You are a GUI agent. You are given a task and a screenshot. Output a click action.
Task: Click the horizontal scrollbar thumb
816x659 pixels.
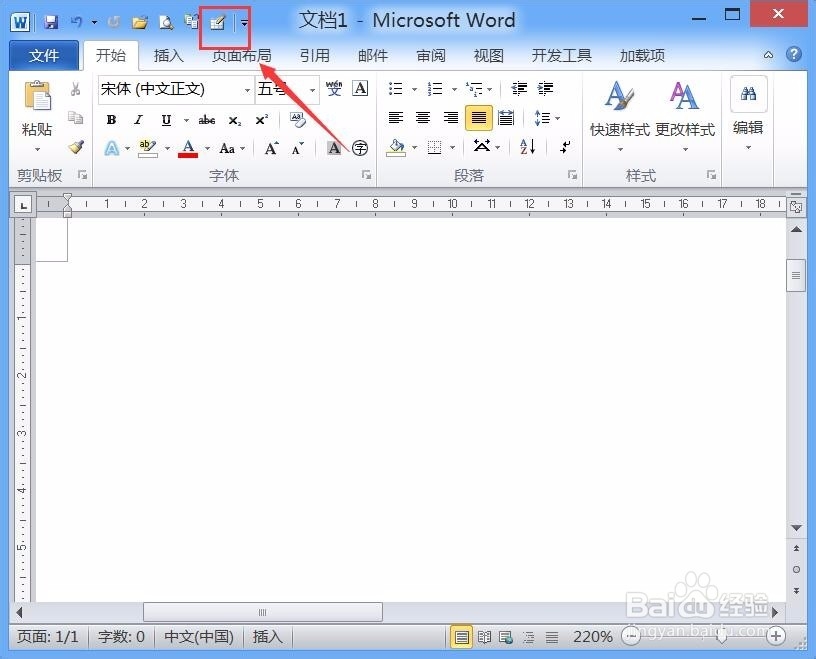(x=263, y=612)
